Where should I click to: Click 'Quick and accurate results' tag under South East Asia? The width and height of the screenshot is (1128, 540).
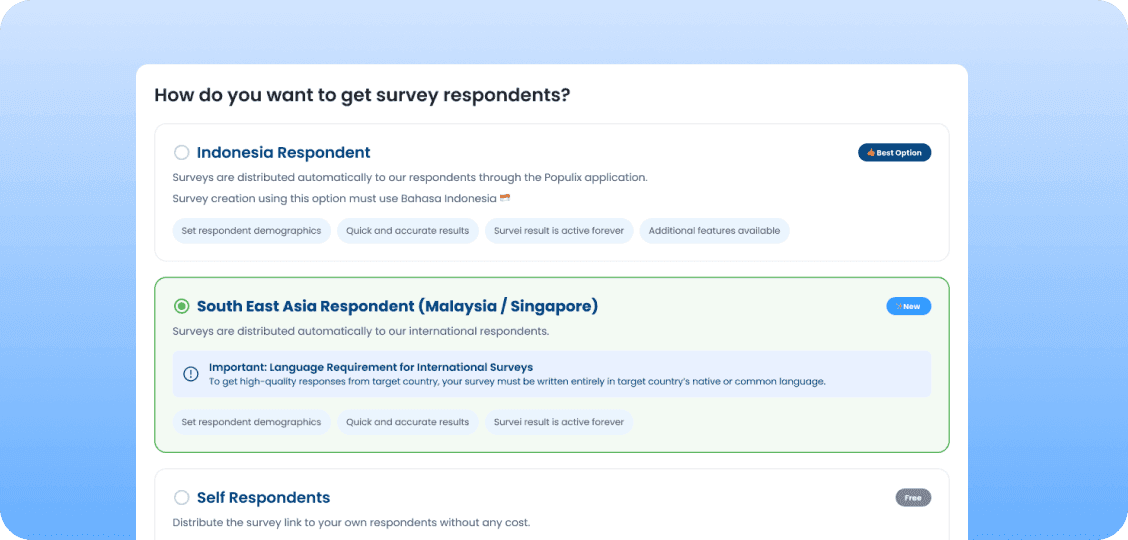[x=407, y=422]
